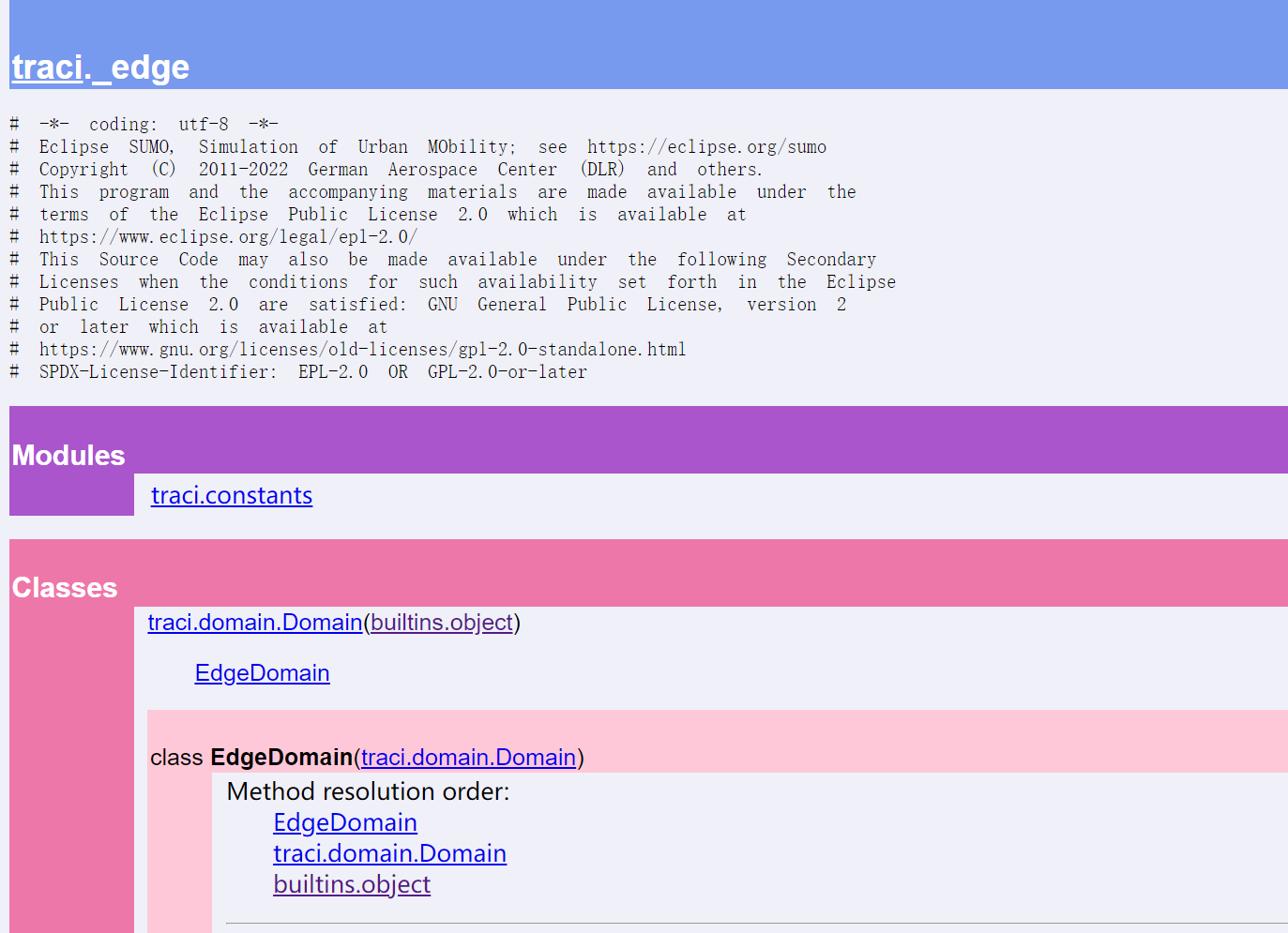Image resolution: width=1288 pixels, height=933 pixels.
Task: Open traci.domain.Domain in the EdgeDomain class declaration
Action: click(467, 757)
